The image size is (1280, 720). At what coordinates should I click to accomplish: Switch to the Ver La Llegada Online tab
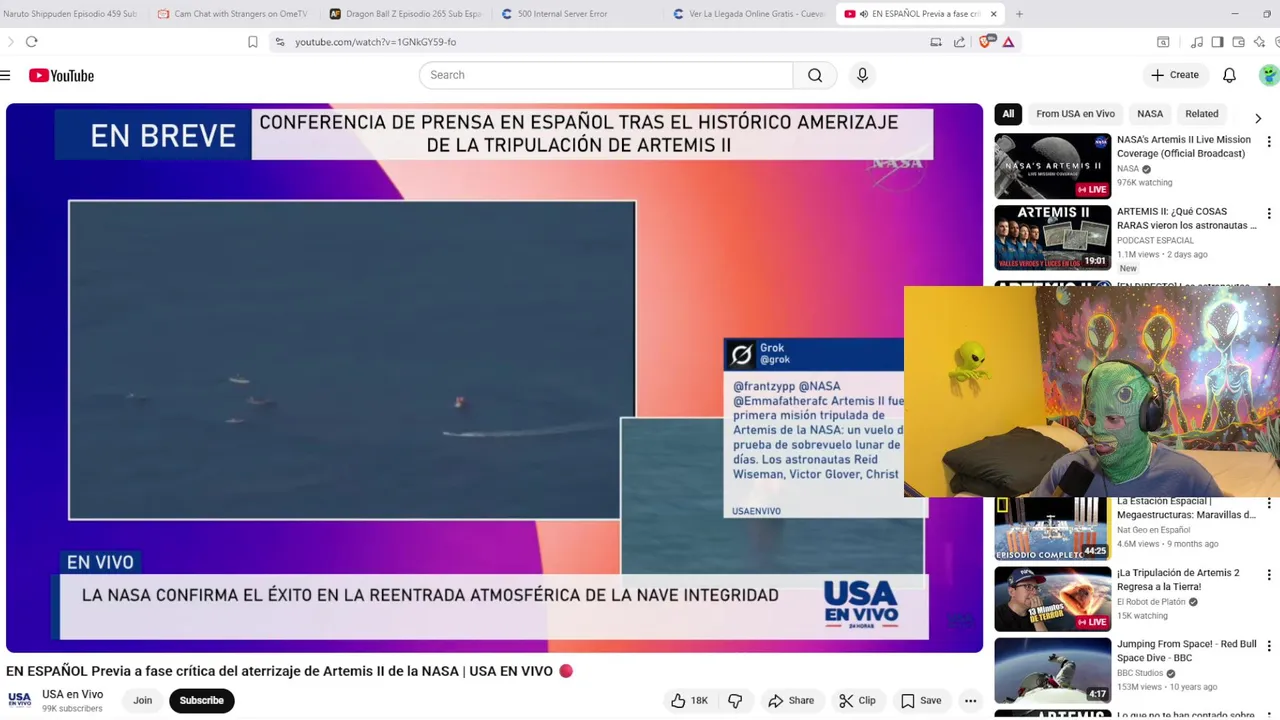pyautogui.click(x=749, y=14)
